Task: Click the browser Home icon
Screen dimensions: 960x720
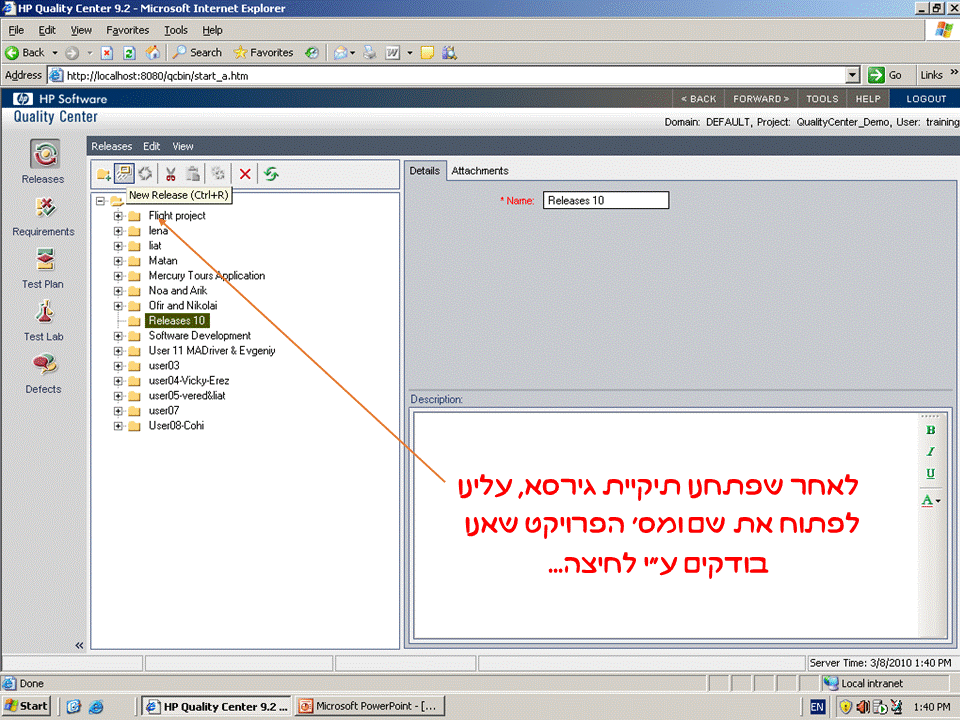Action: [x=152, y=53]
